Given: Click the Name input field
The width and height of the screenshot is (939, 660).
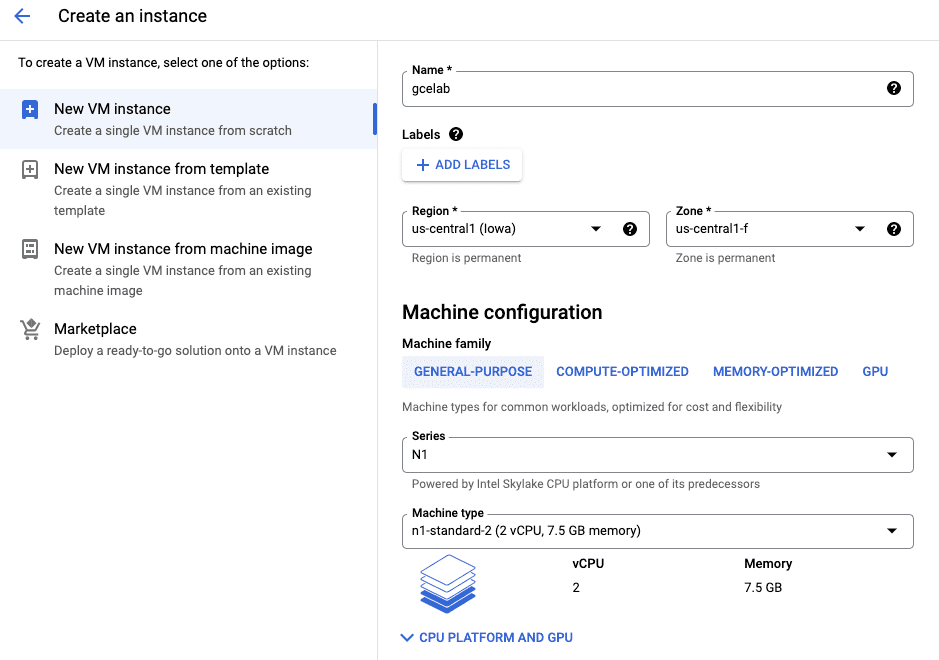Looking at the screenshot, I should (640, 88).
